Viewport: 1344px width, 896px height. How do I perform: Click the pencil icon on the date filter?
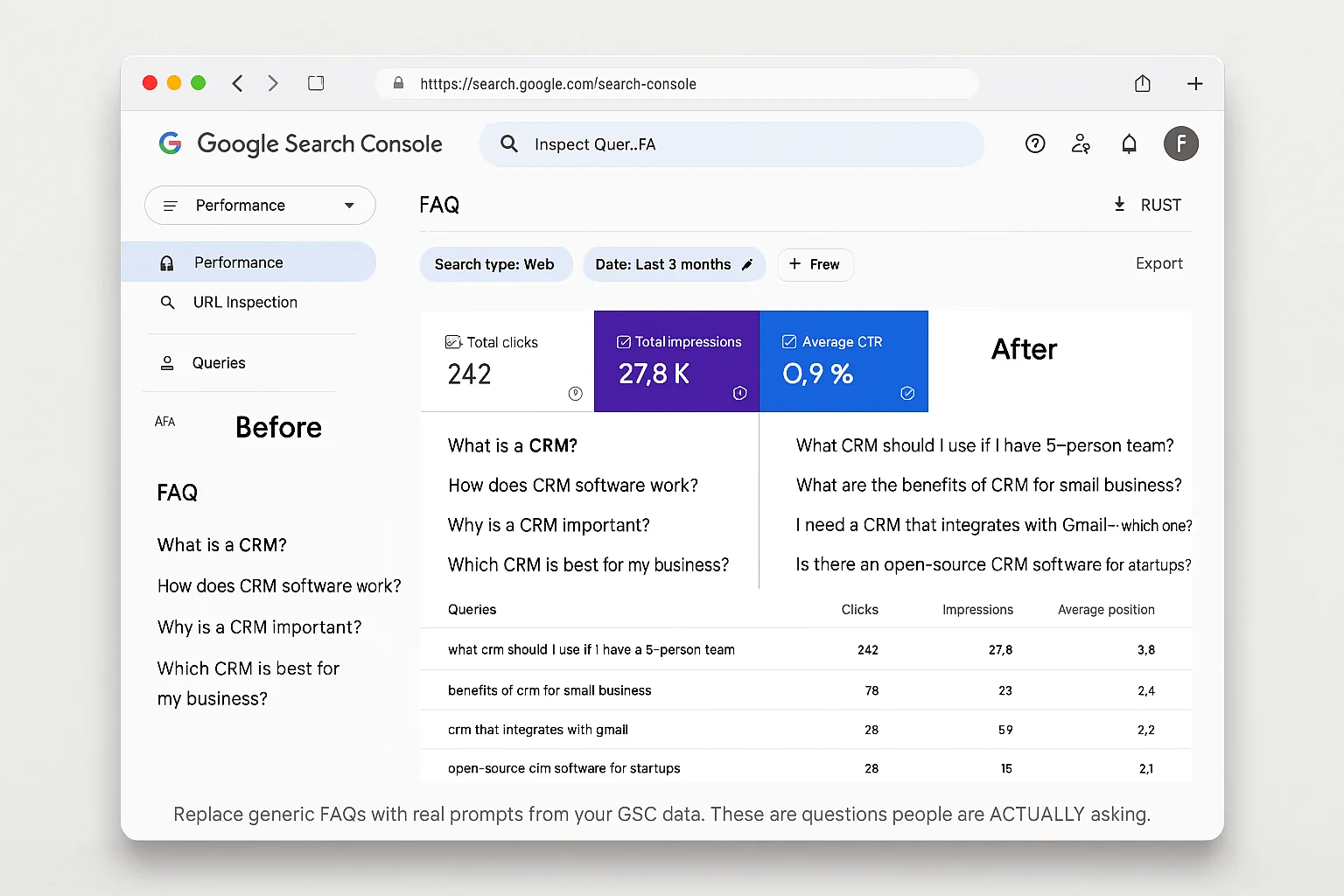(x=748, y=264)
